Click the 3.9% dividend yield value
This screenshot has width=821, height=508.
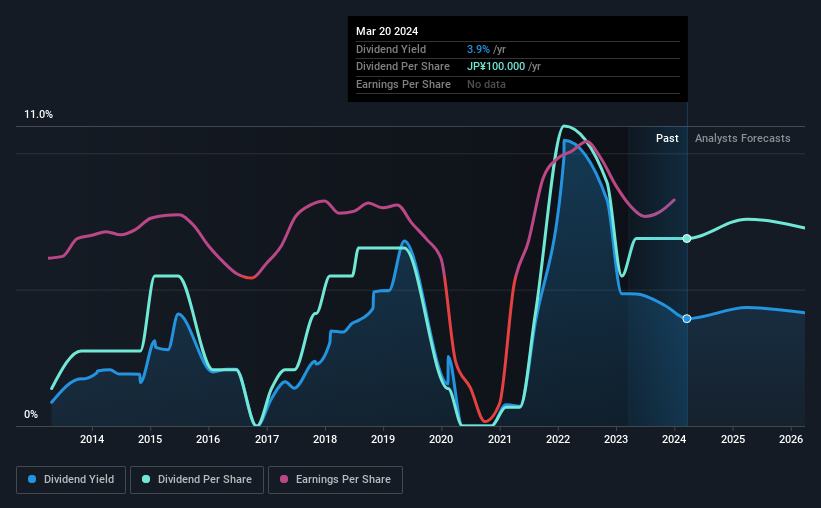pos(478,49)
